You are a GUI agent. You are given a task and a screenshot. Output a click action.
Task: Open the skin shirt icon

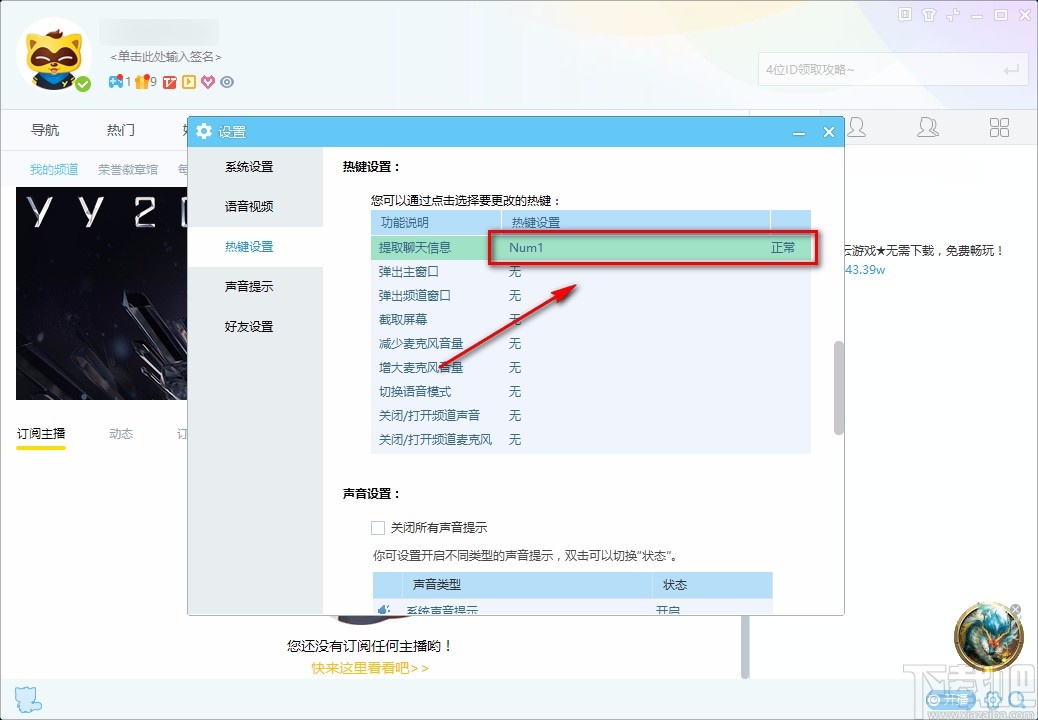pyautogui.click(x=929, y=15)
